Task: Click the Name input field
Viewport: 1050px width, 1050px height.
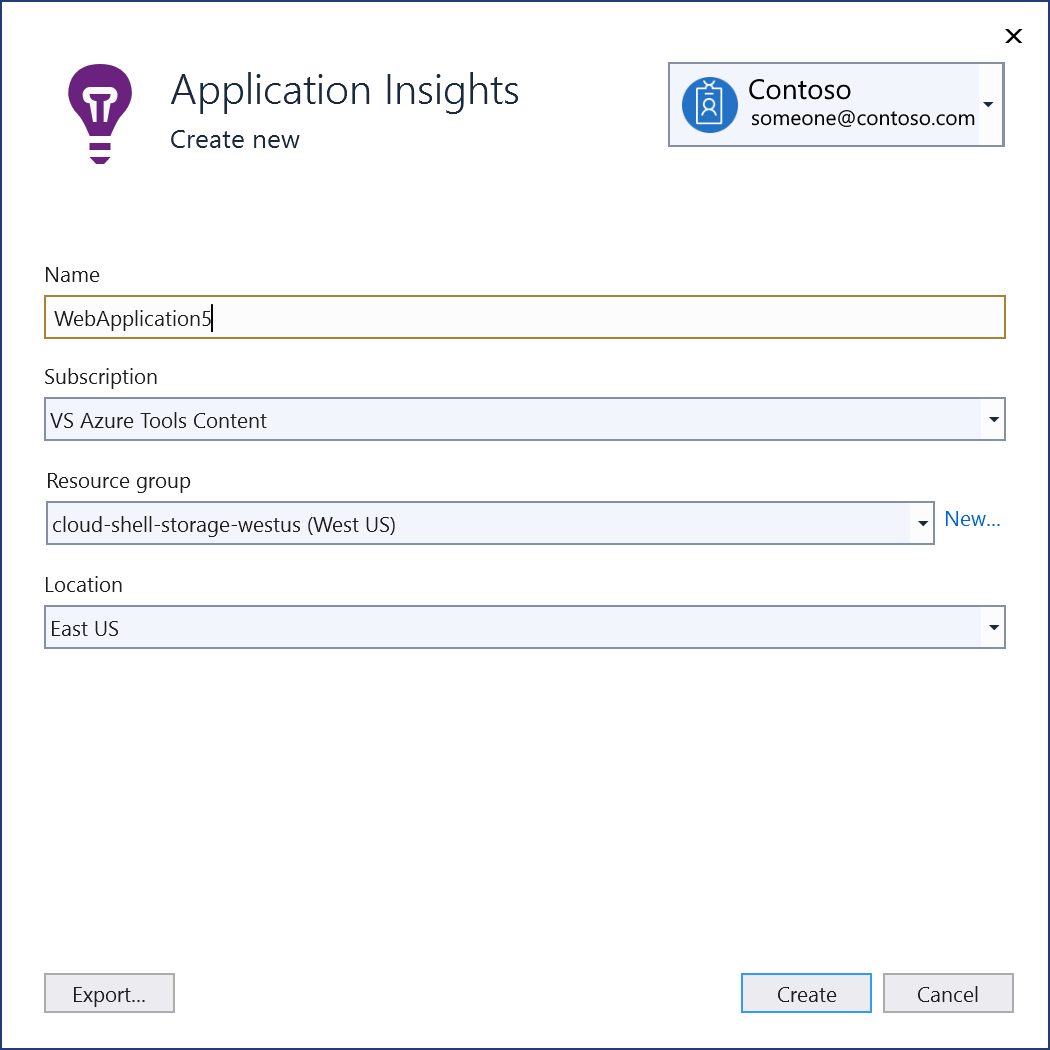Action: tap(525, 317)
